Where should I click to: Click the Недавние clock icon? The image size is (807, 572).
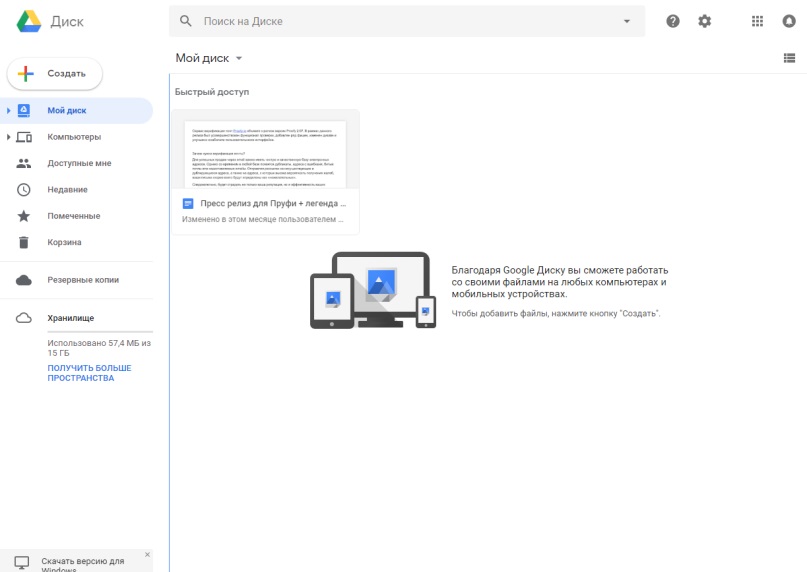24,189
